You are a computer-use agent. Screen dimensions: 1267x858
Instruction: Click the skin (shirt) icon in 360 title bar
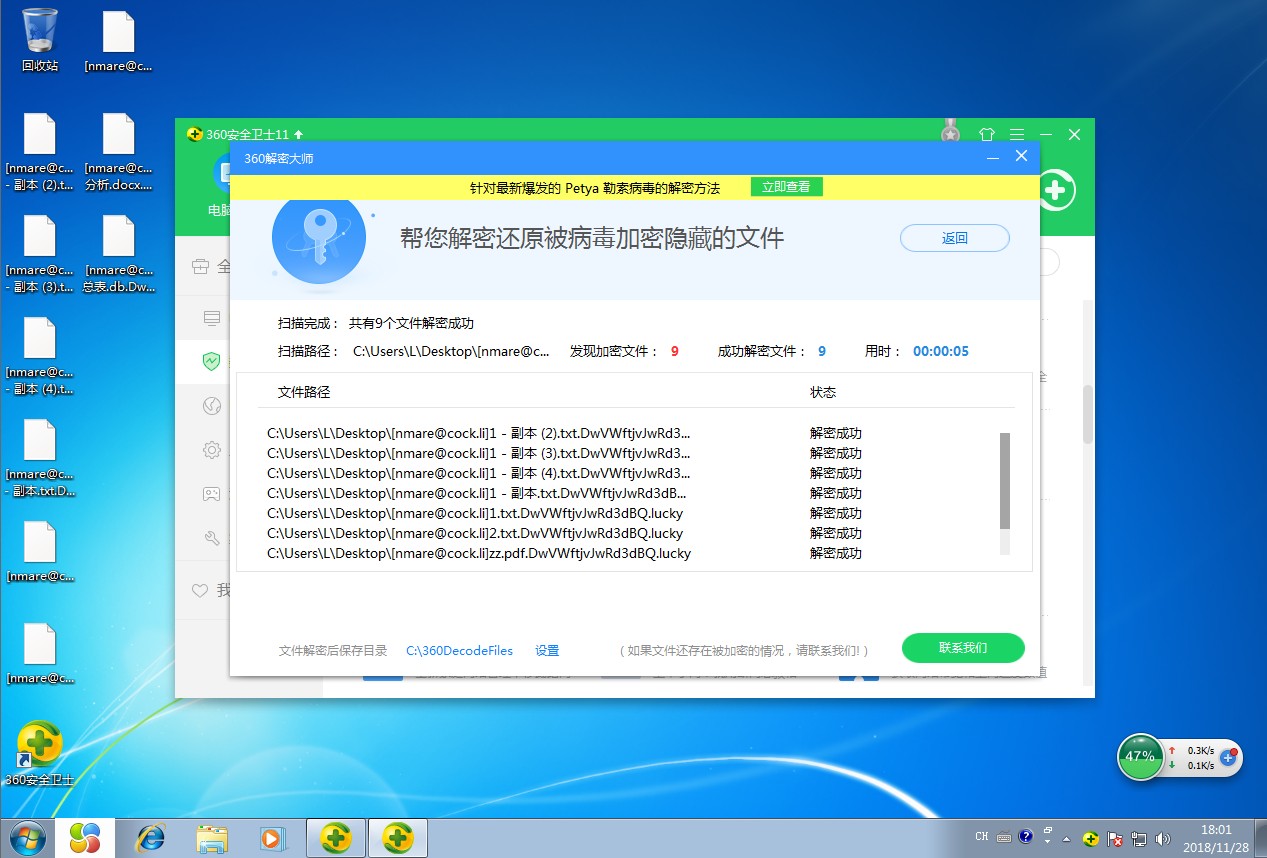986,134
